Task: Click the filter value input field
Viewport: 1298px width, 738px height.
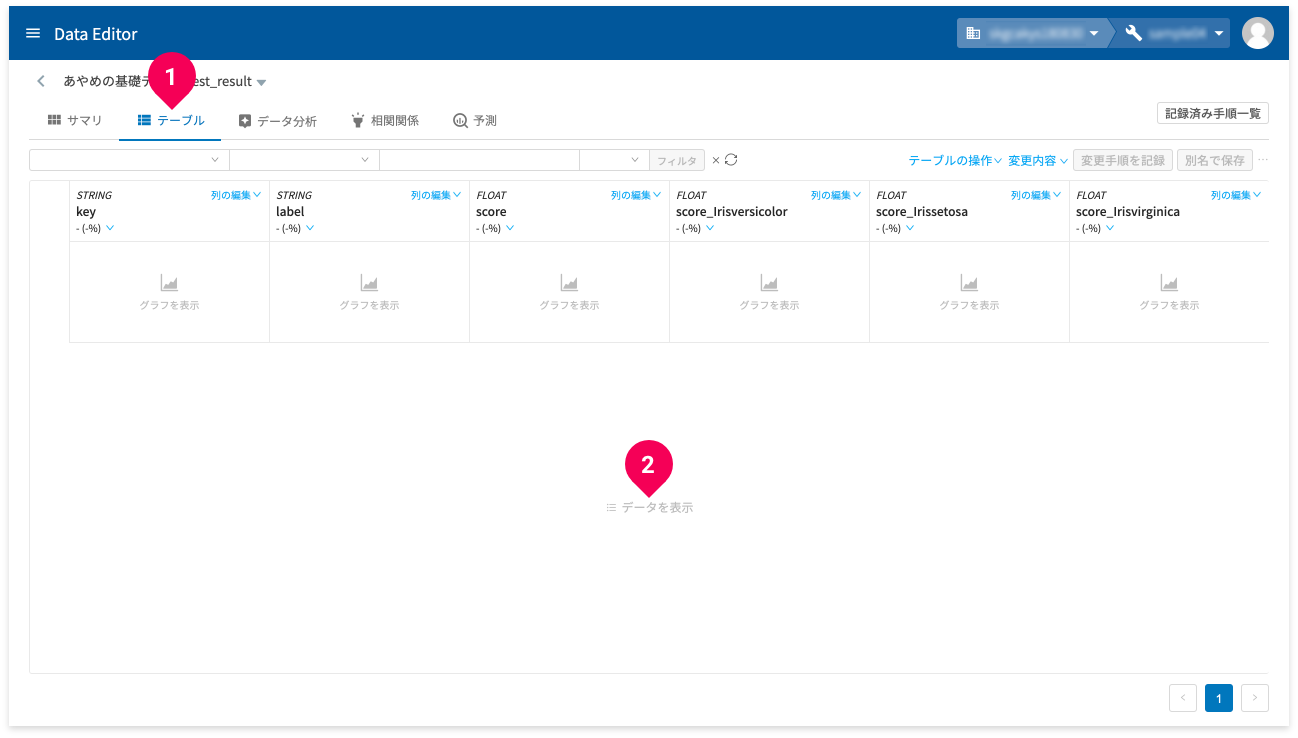Action: 479,160
